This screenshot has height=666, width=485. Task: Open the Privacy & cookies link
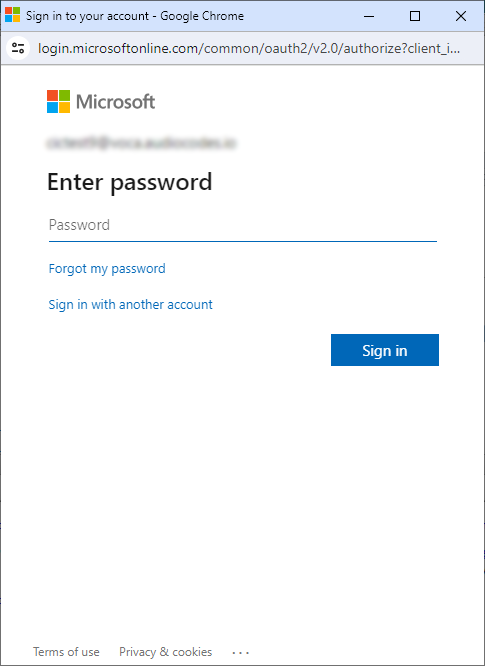pos(166,652)
